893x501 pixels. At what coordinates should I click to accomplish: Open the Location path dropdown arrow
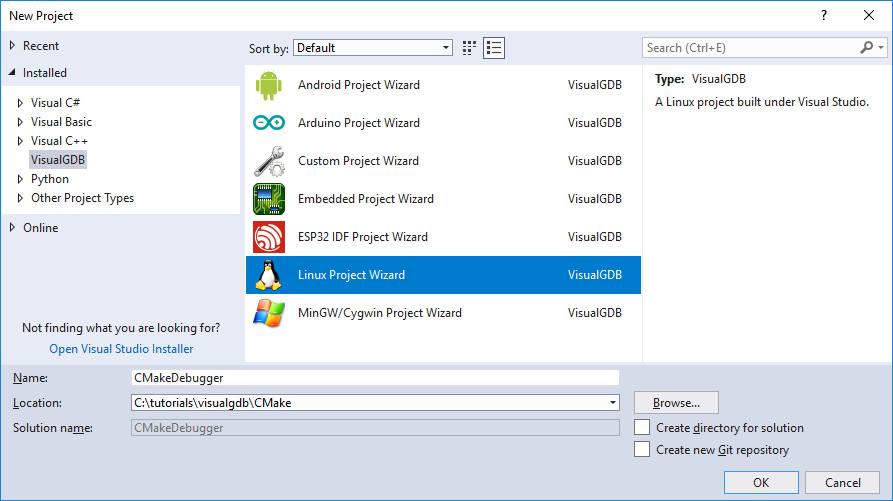(613, 403)
